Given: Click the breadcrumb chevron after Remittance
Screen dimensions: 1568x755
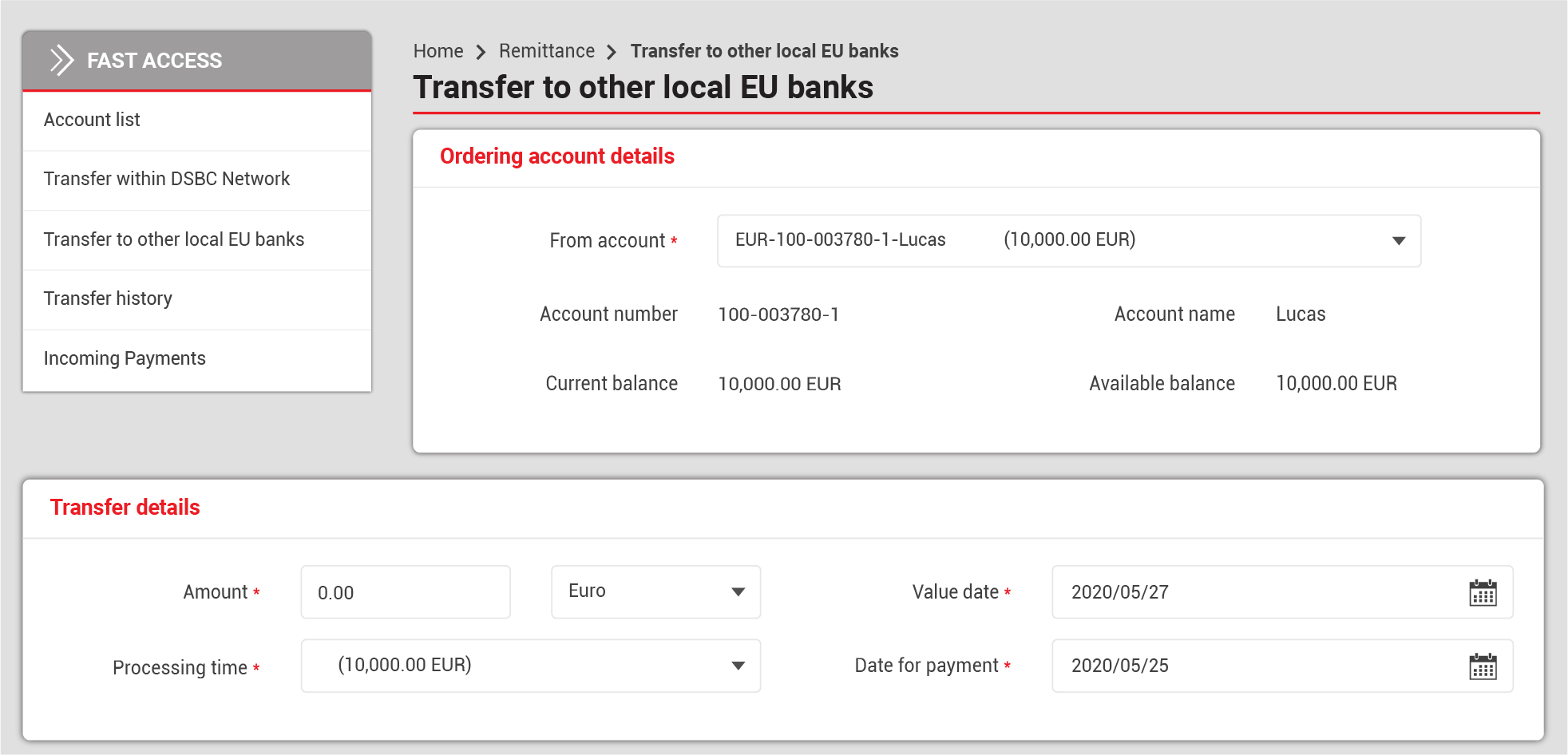Looking at the screenshot, I should pyautogui.click(x=612, y=53).
